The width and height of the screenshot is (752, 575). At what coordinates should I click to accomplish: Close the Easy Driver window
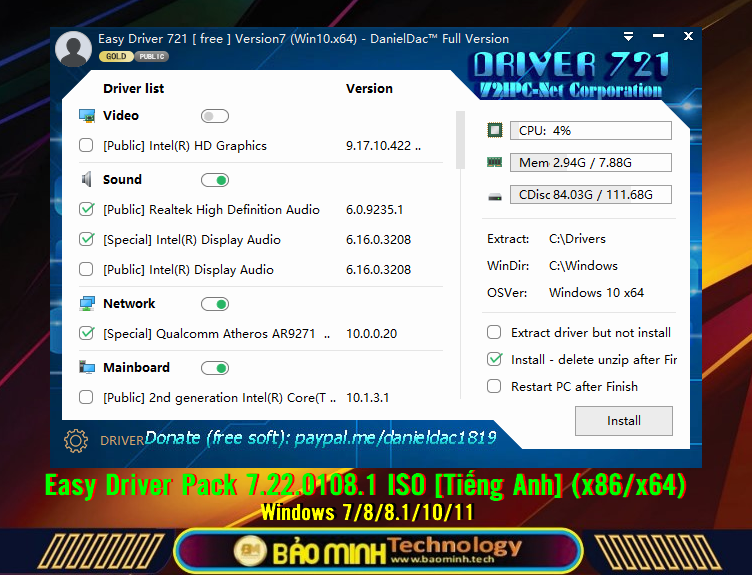point(688,36)
